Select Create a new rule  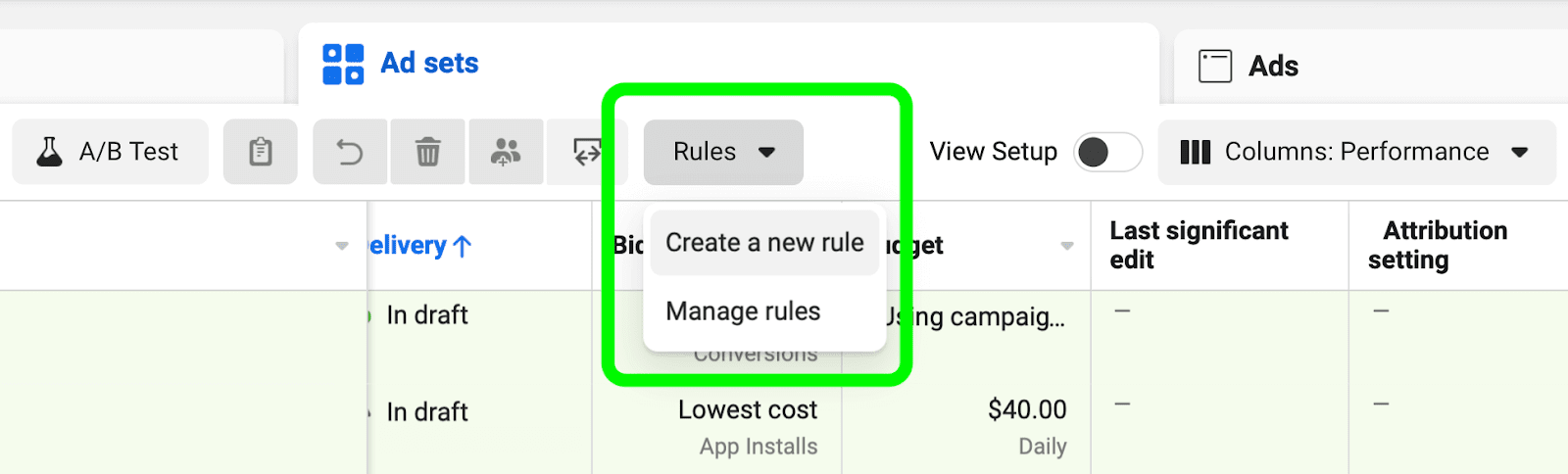[x=764, y=243]
